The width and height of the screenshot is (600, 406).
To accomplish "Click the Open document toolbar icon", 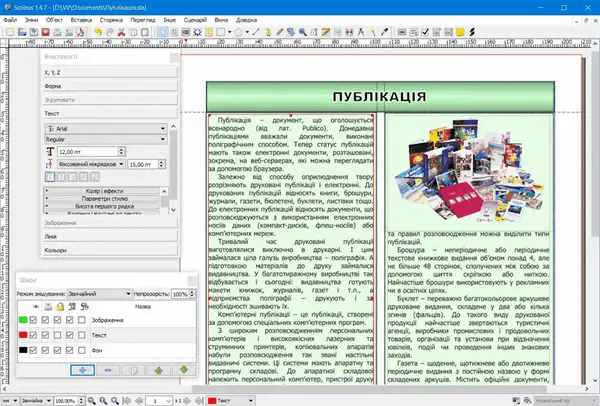I will (22, 32).
